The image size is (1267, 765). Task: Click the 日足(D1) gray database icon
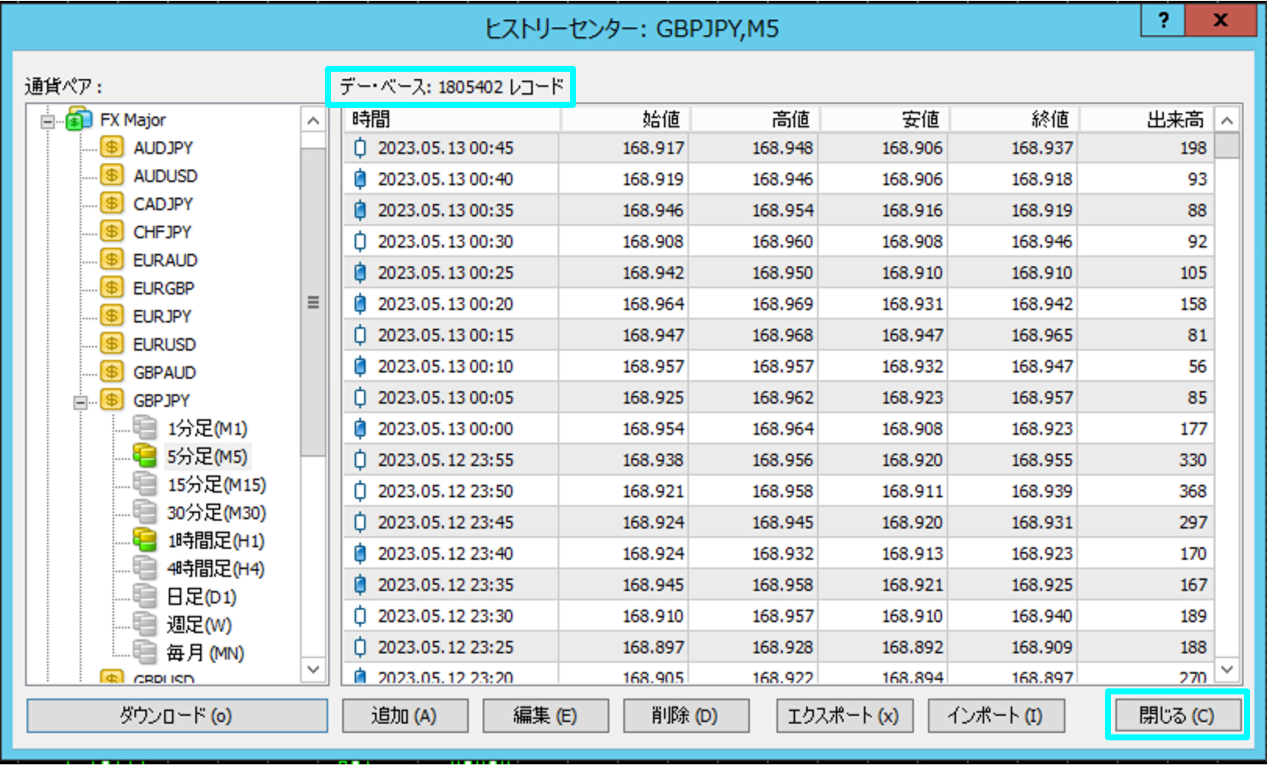tap(145, 597)
